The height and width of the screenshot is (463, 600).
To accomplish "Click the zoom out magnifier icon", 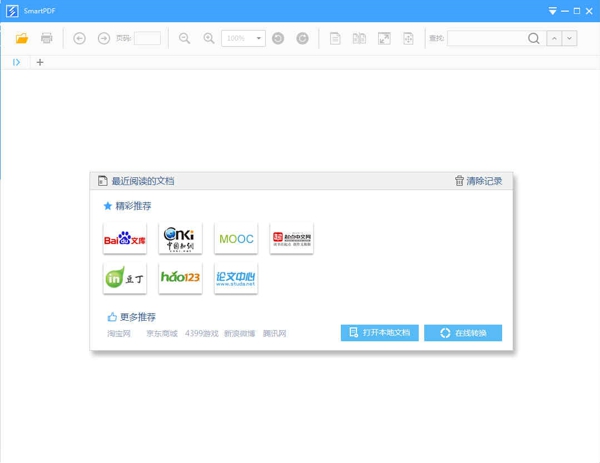I will click(184, 38).
